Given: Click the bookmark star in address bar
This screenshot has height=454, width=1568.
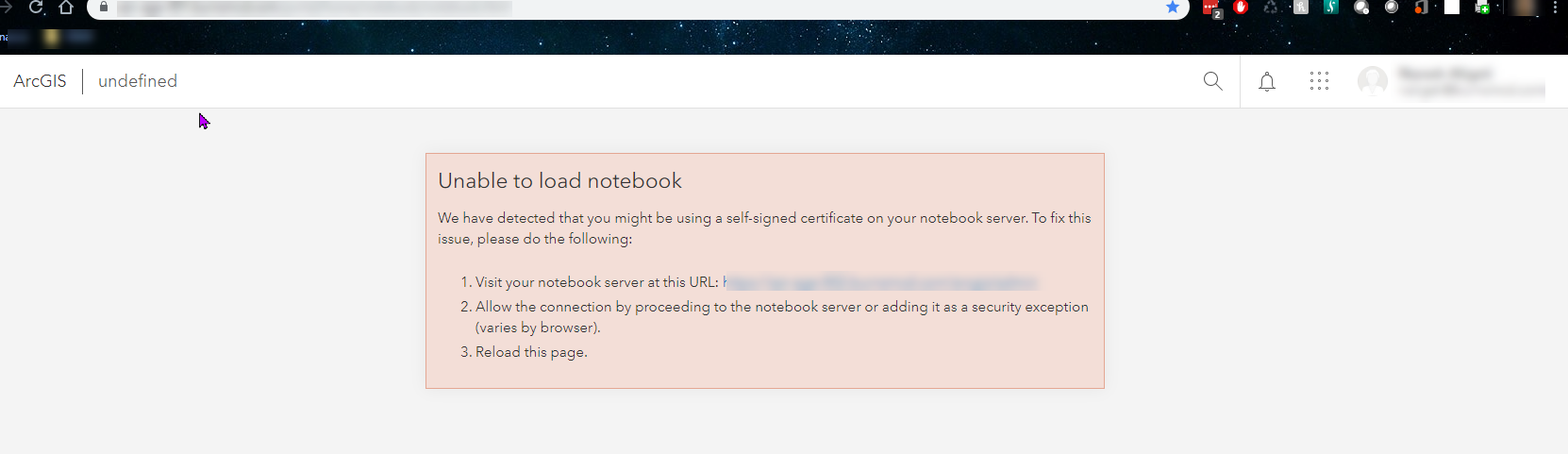Looking at the screenshot, I should point(1173,7).
